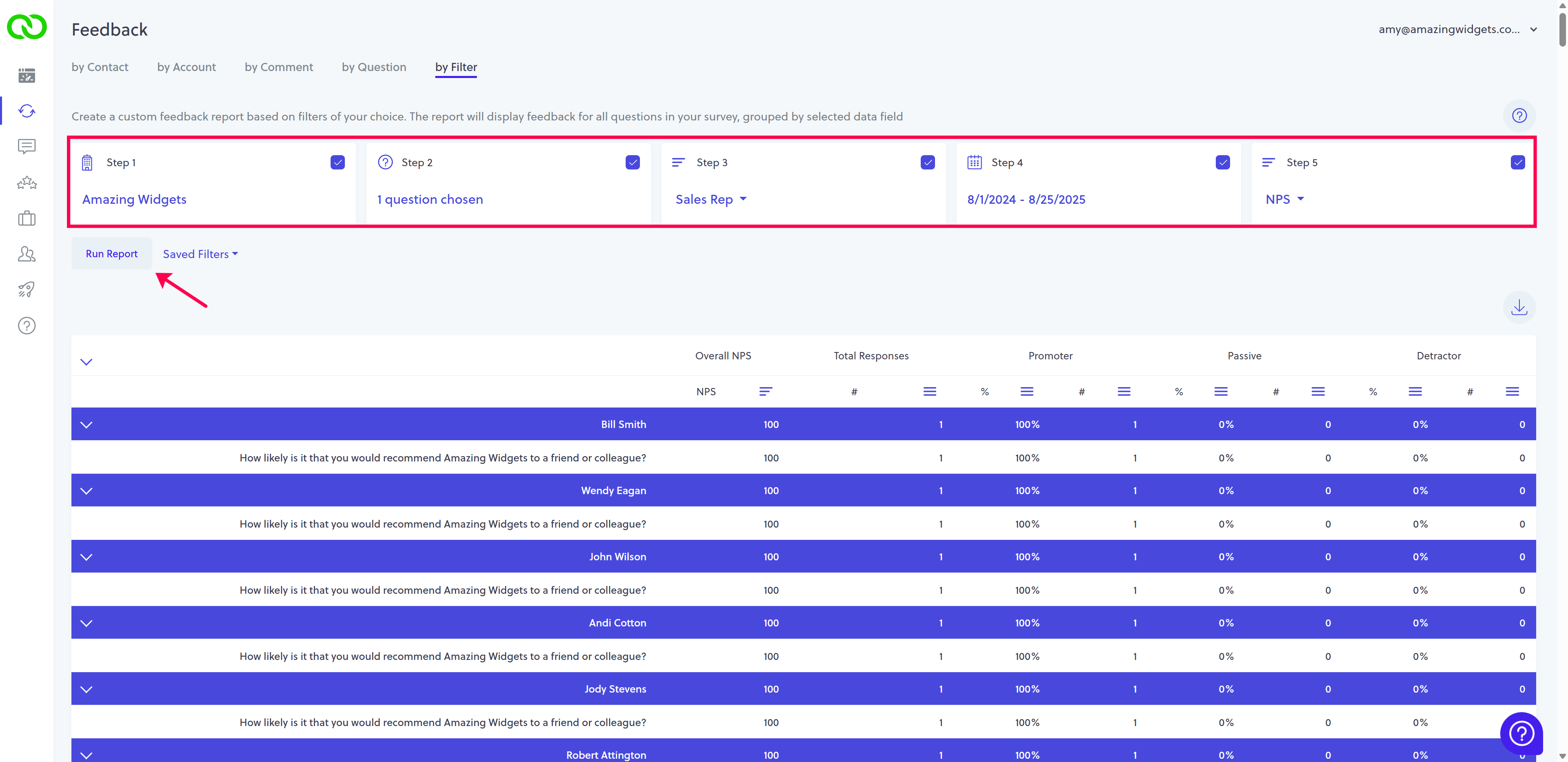Click the Detractor column header

(x=1438, y=356)
